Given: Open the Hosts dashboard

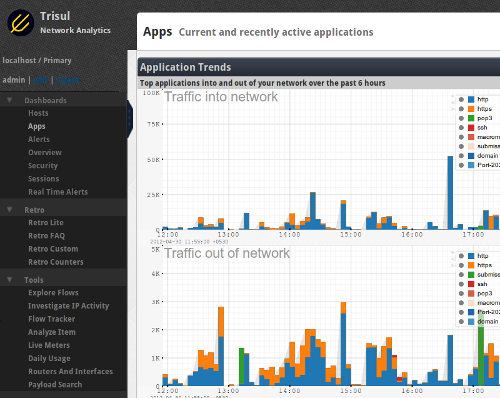Looking at the screenshot, I should coord(38,113).
